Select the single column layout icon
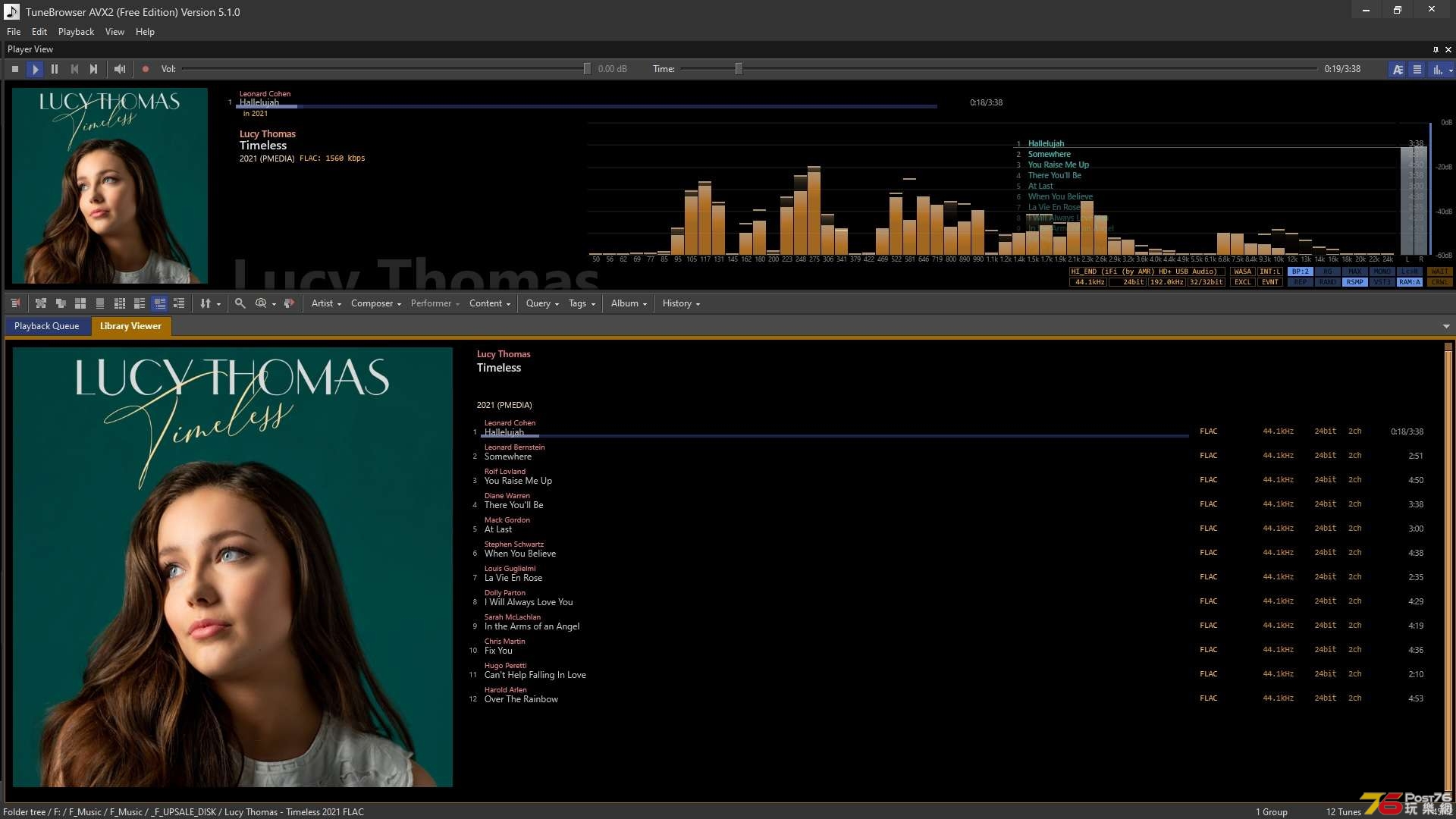Viewport: 1456px width, 819px height. tap(100, 303)
